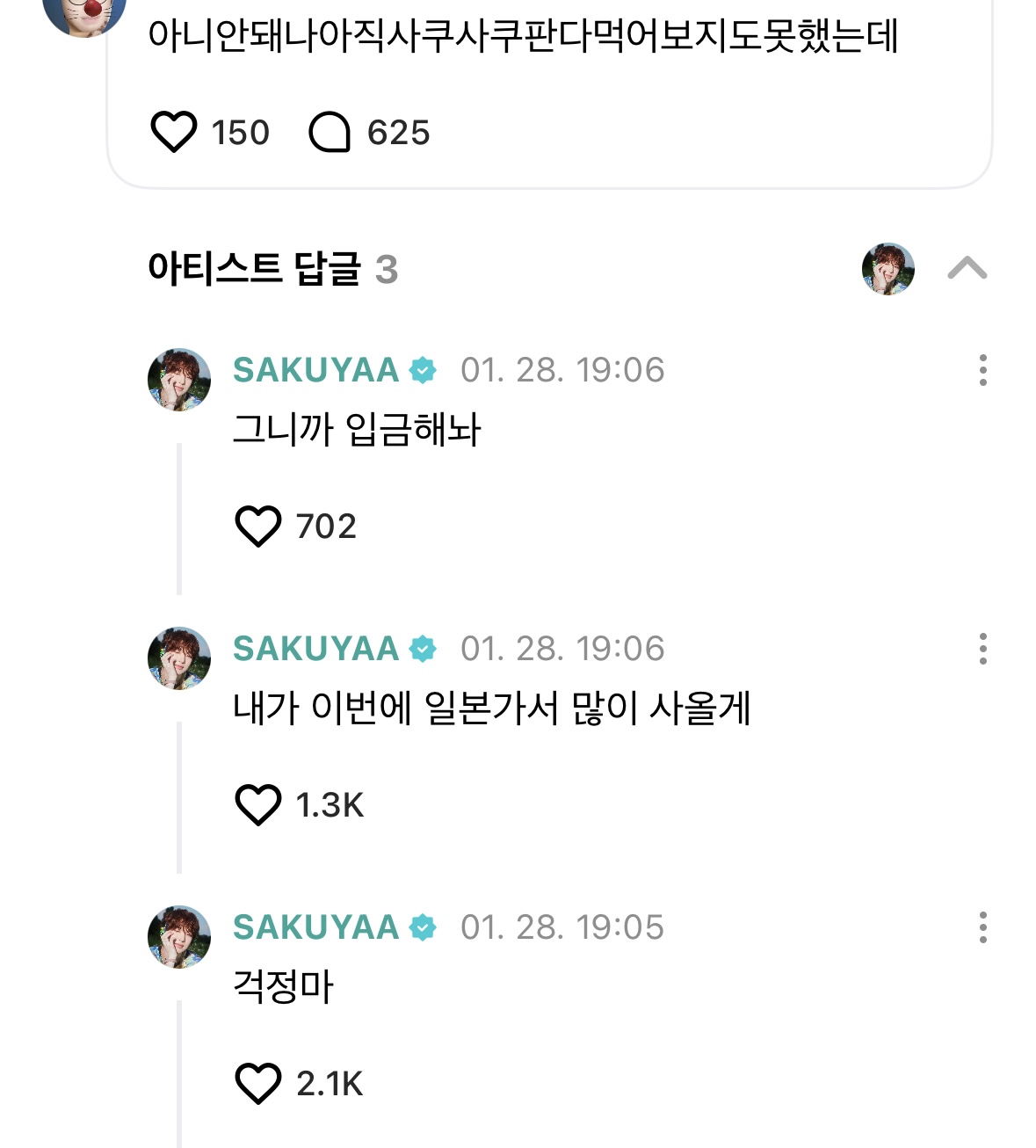The image size is (1036, 1148).
Task: Tap the verified badge on the first reply
Action: click(423, 371)
